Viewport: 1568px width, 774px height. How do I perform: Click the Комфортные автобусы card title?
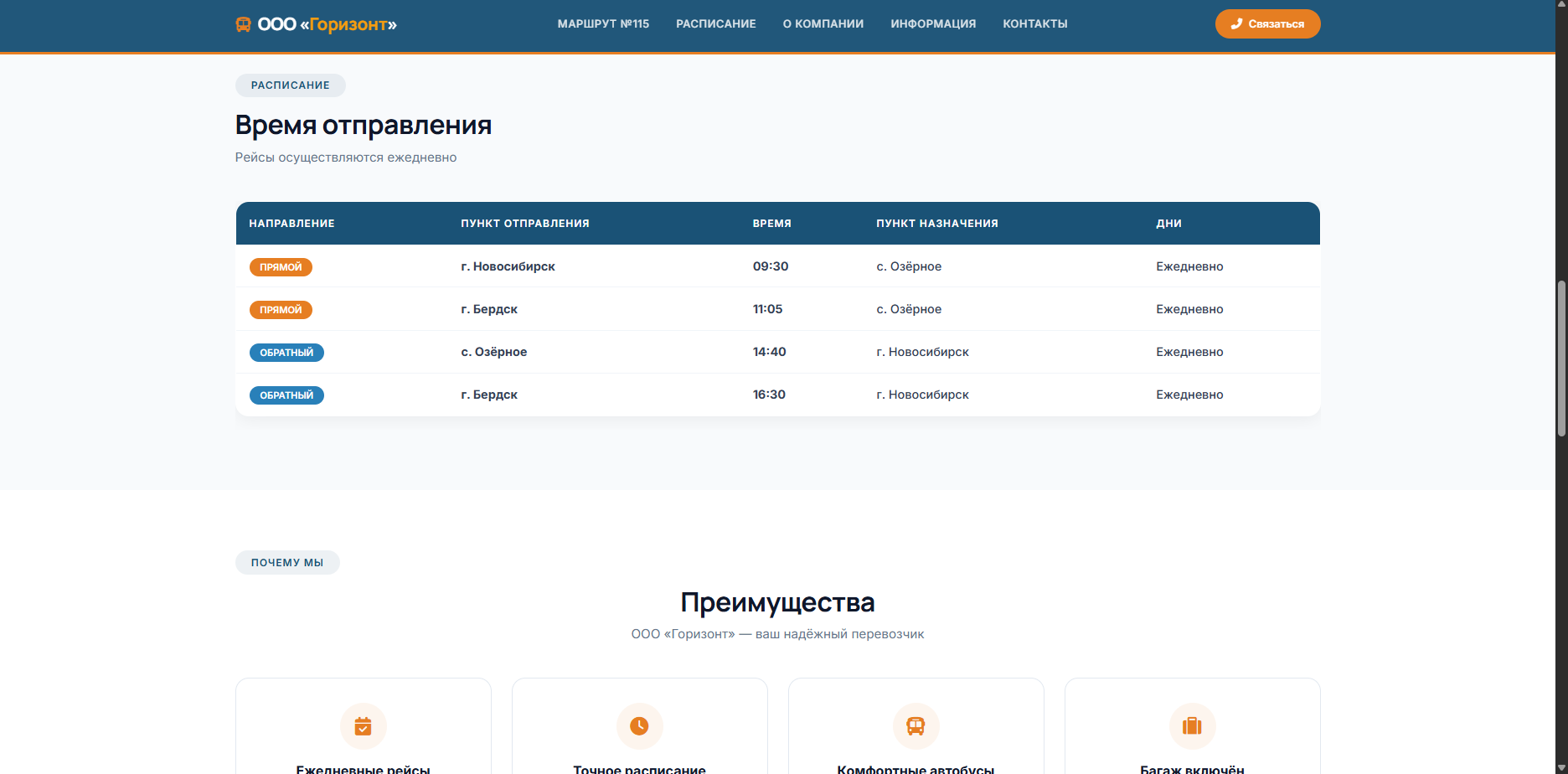[916, 769]
